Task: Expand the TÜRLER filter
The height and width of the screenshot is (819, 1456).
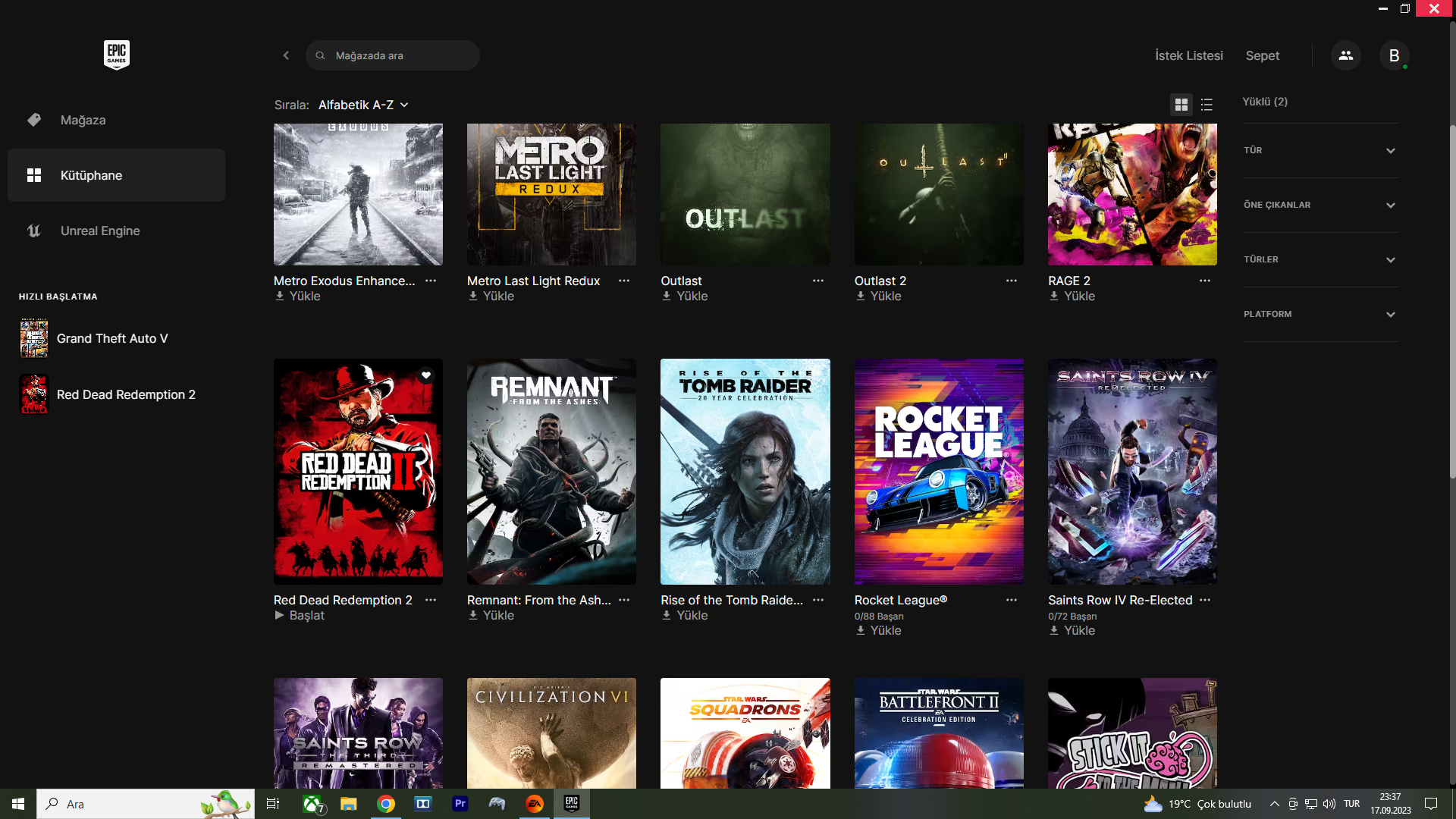Action: tap(1320, 259)
